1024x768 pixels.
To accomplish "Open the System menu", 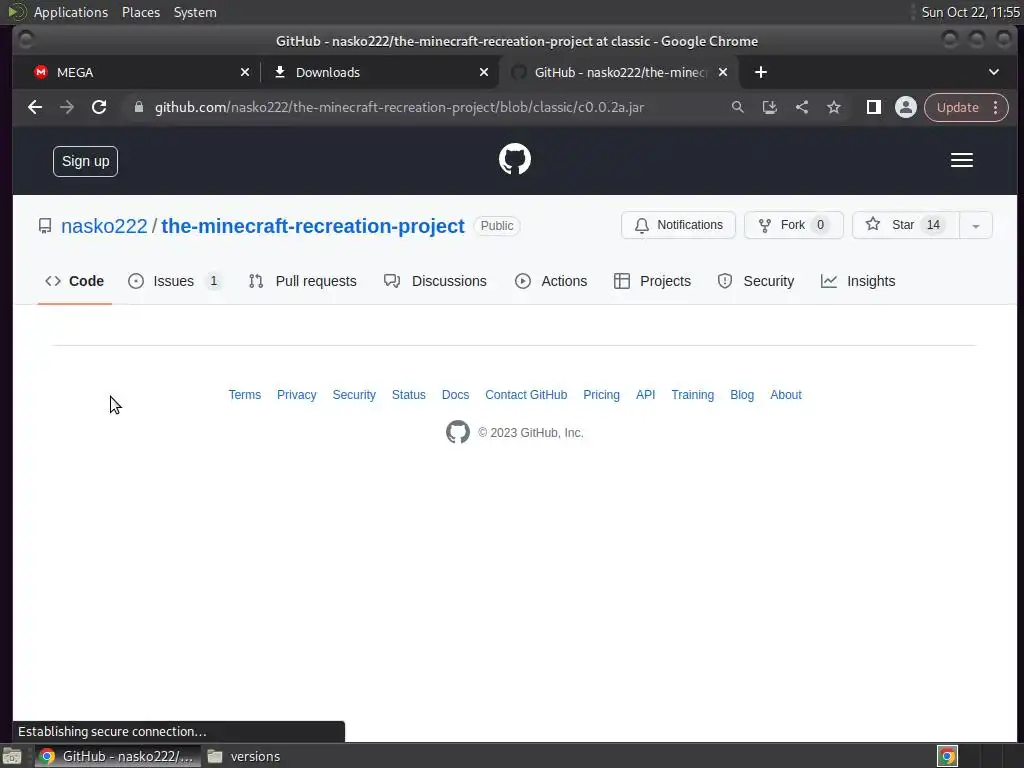I will click(195, 12).
